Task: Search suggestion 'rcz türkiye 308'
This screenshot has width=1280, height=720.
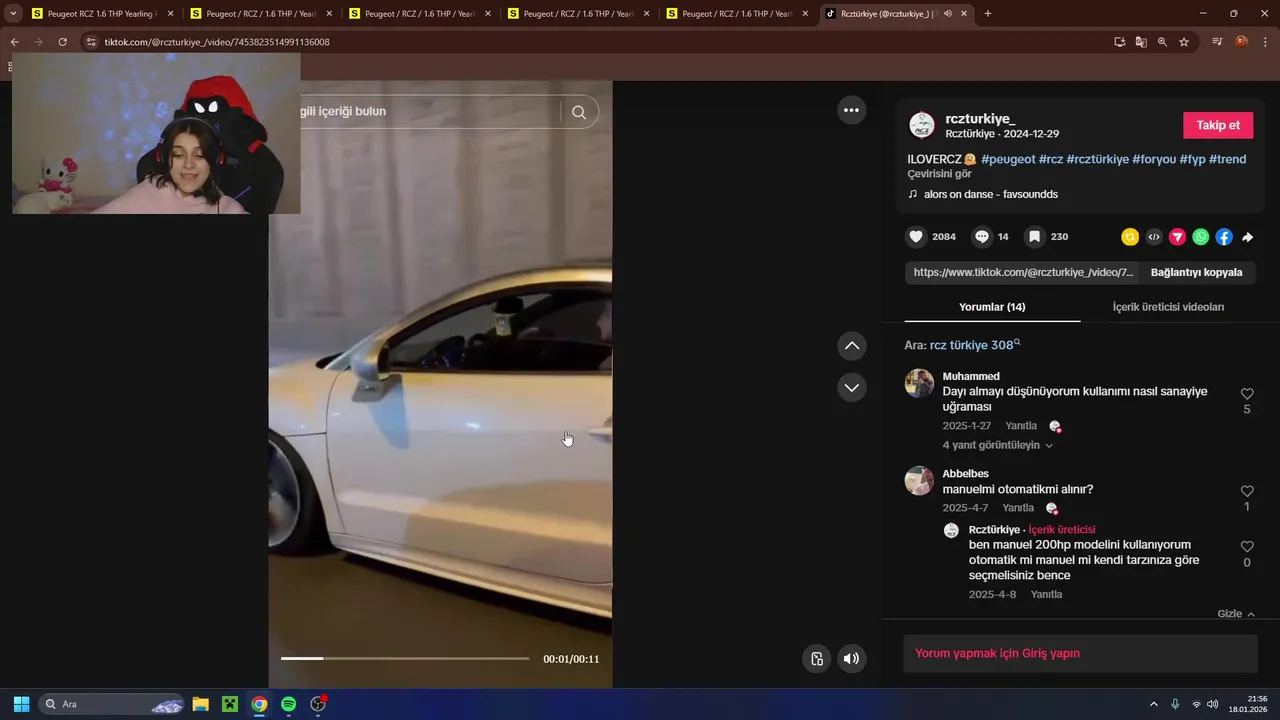Action: click(x=975, y=345)
